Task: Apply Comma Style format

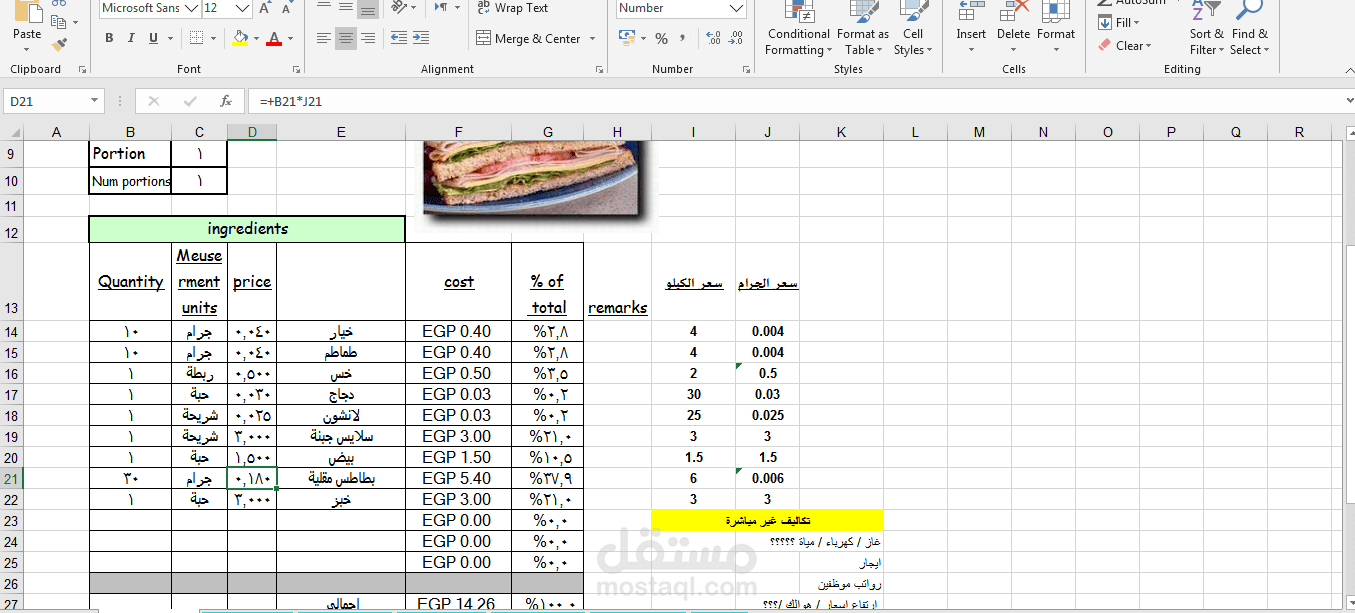Action: pos(683,38)
